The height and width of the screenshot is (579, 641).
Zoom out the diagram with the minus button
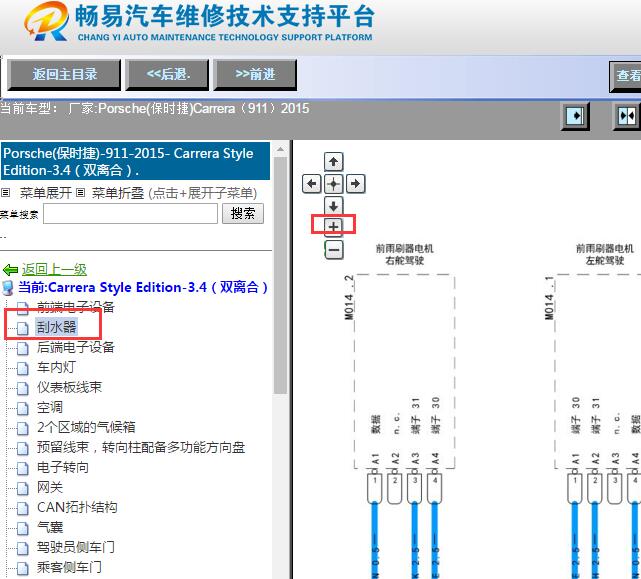point(334,250)
